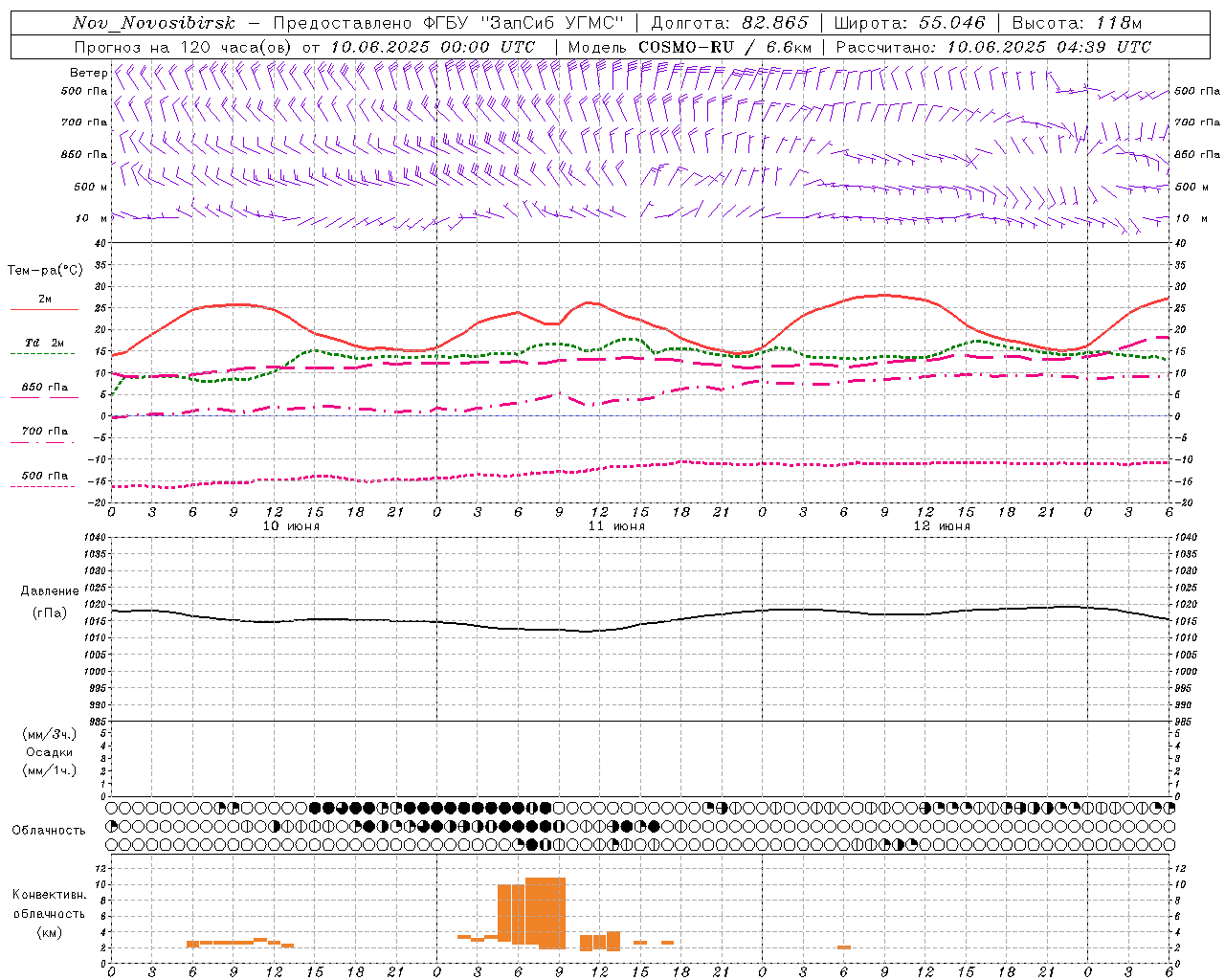The height and width of the screenshot is (980, 1225).
Task: Click the 'Td 2м' dew point legend entry
Action: click(x=45, y=343)
